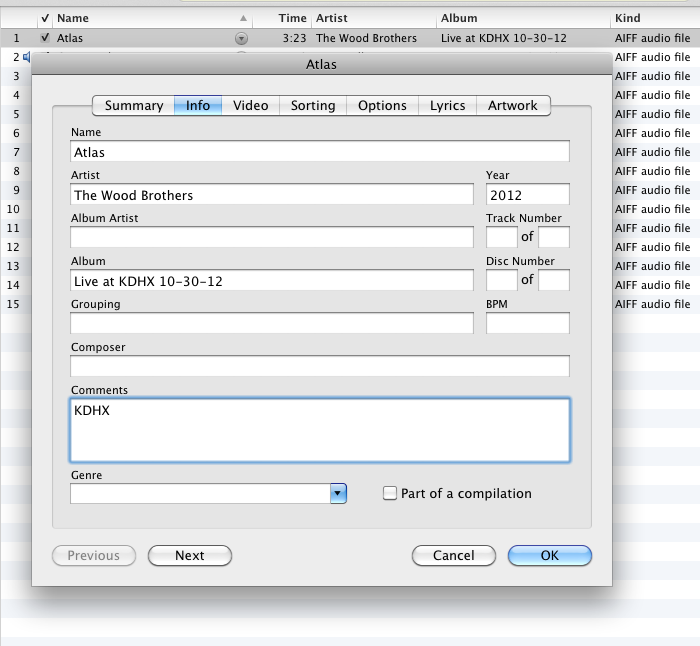This screenshot has width=700, height=646.
Task: Uncheck the Atlas track checkbox
Action: tap(45, 38)
